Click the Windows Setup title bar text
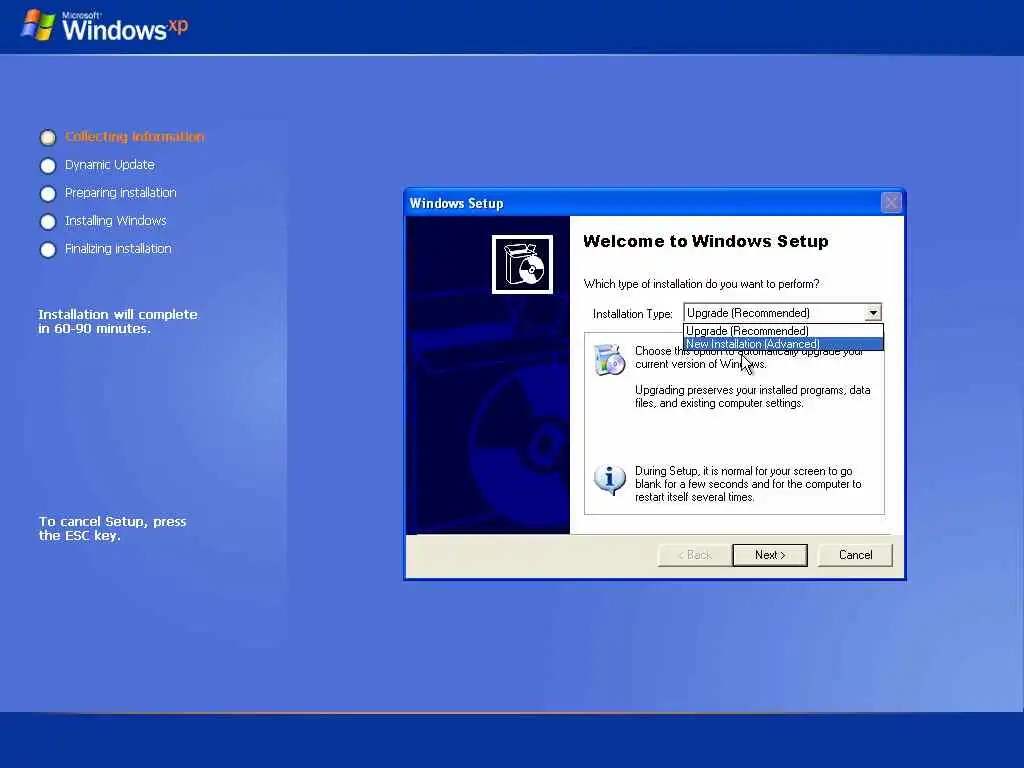 456,203
